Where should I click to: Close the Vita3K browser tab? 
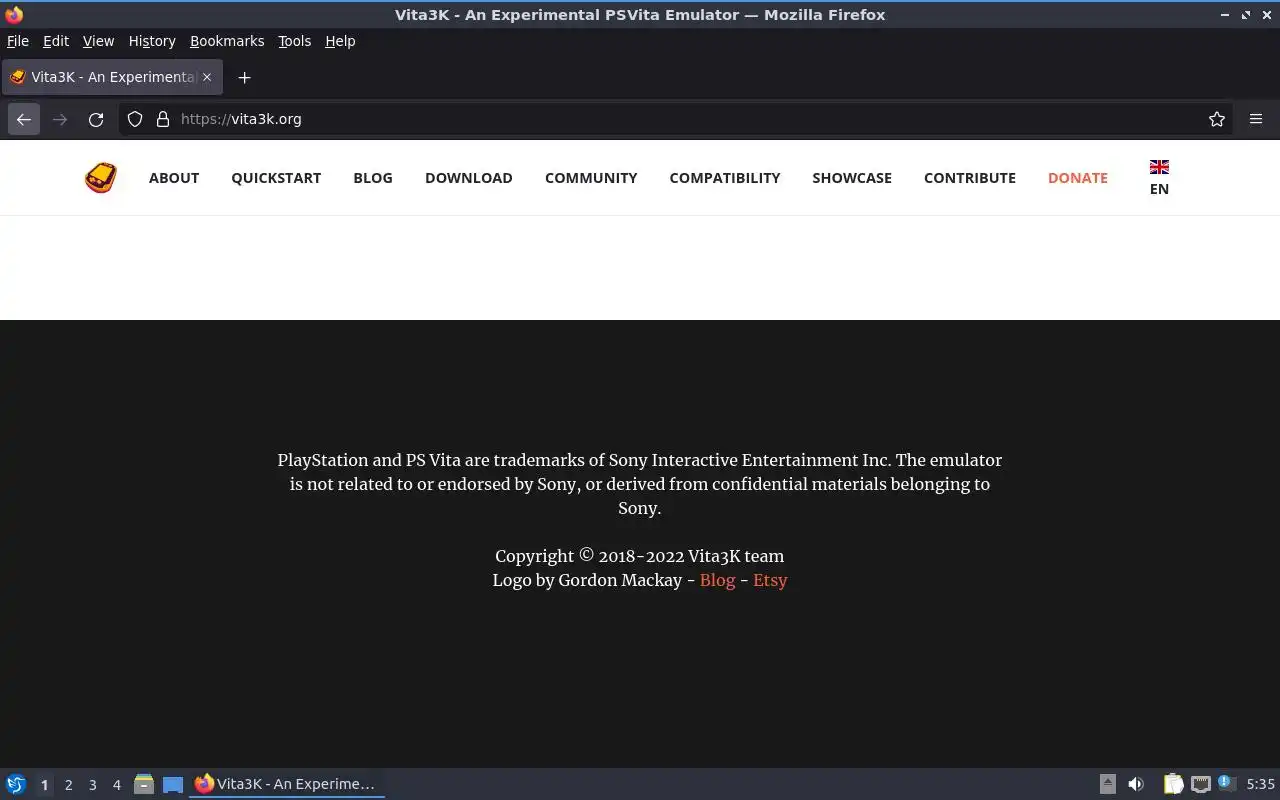(207, 77)
